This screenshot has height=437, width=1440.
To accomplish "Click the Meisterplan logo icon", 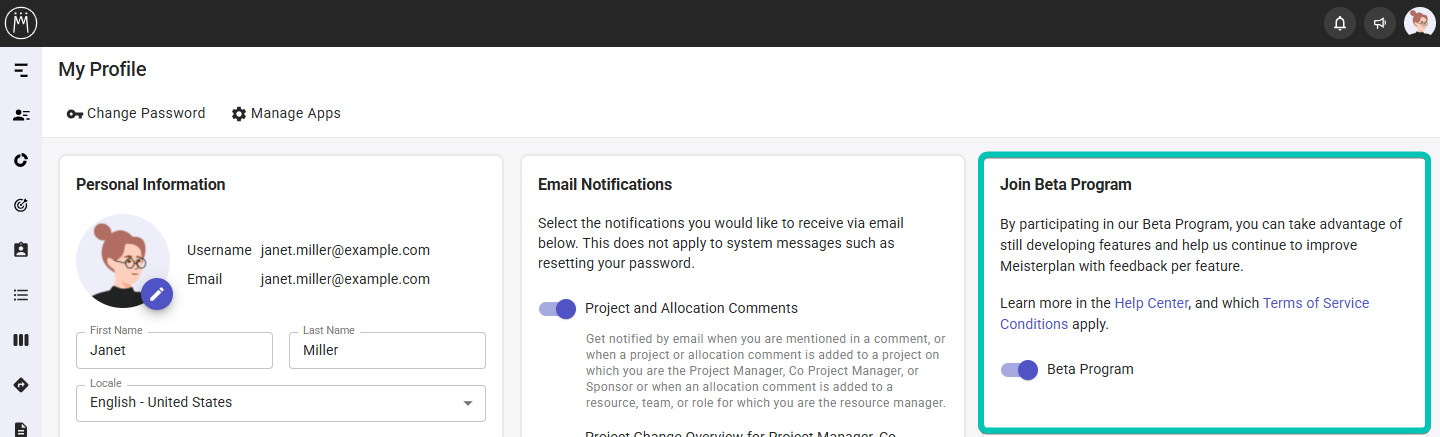I will [21, 22].
